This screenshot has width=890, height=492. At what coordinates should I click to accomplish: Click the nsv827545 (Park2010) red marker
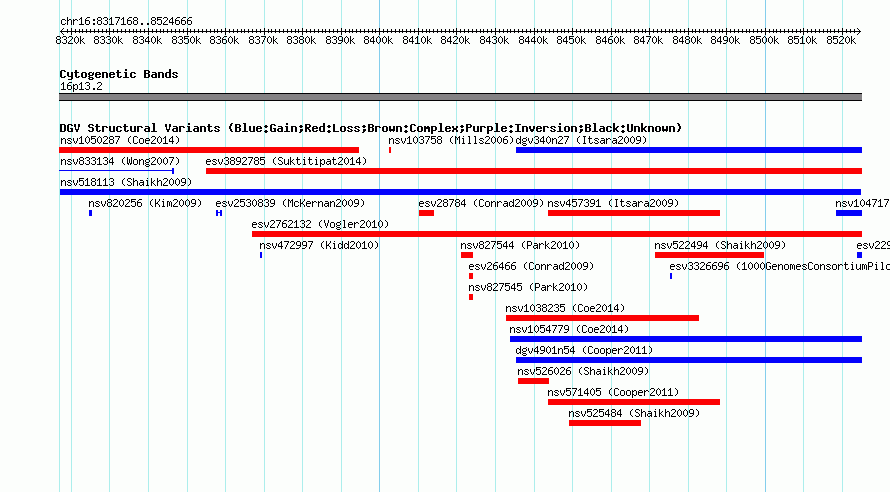tap(471, 297)
